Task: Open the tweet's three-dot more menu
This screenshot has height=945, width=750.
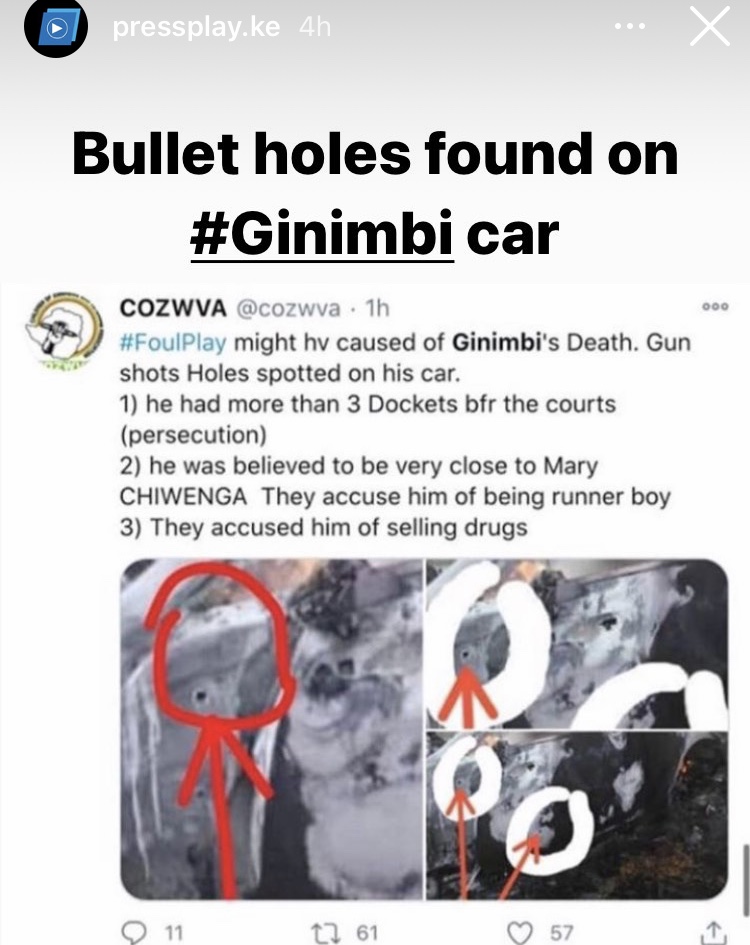Action: 715,307
